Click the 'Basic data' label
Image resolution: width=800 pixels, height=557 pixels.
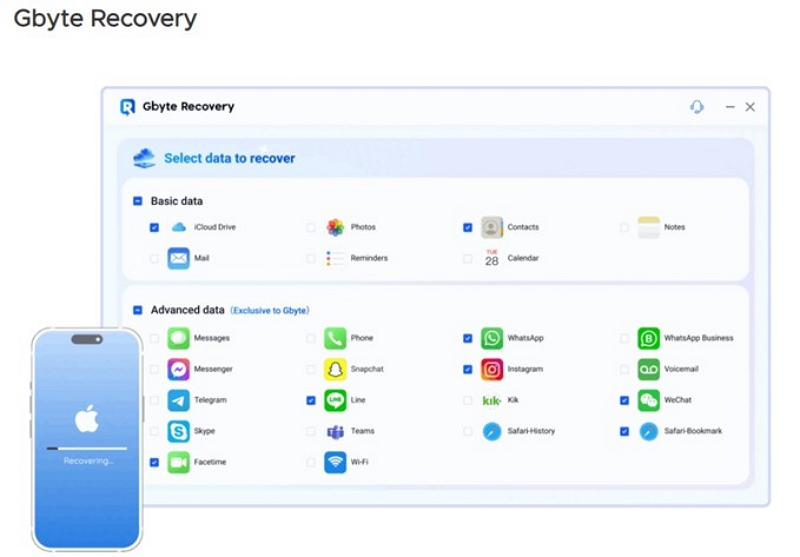[177, 201]
